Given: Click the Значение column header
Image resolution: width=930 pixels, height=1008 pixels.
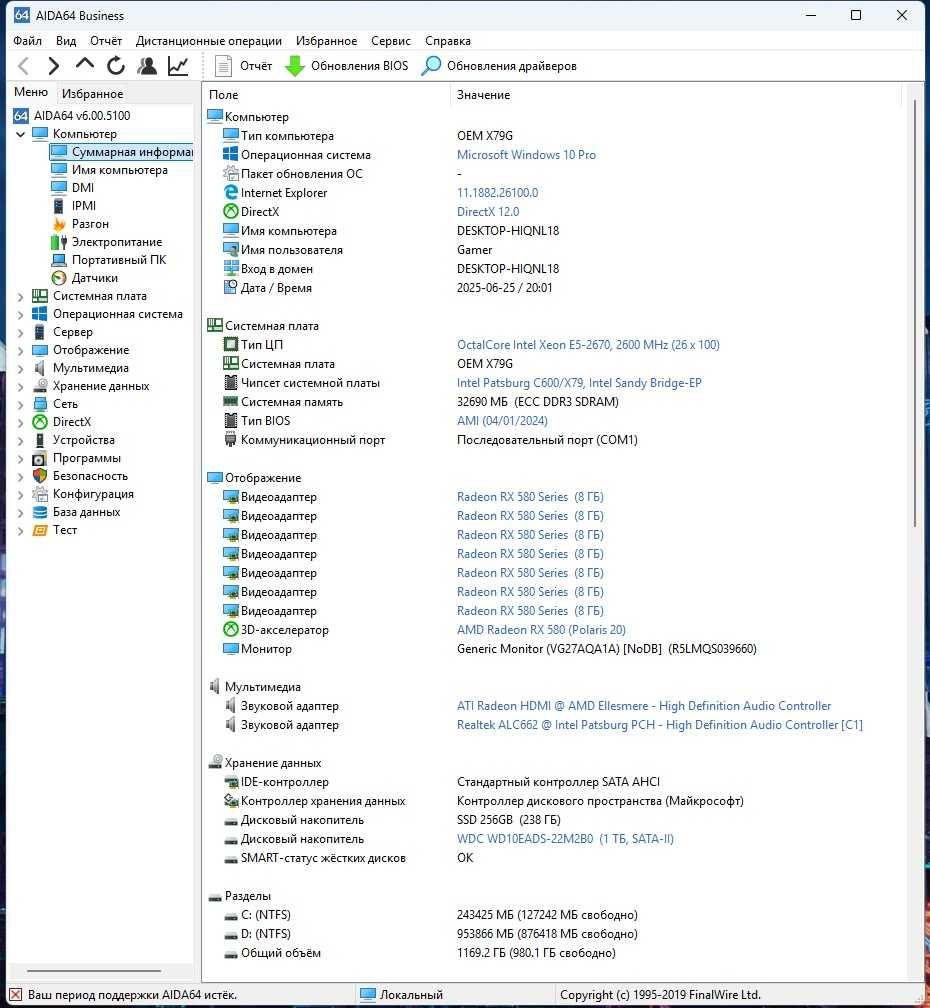Looking at the screenshot, I should (483, 94).
